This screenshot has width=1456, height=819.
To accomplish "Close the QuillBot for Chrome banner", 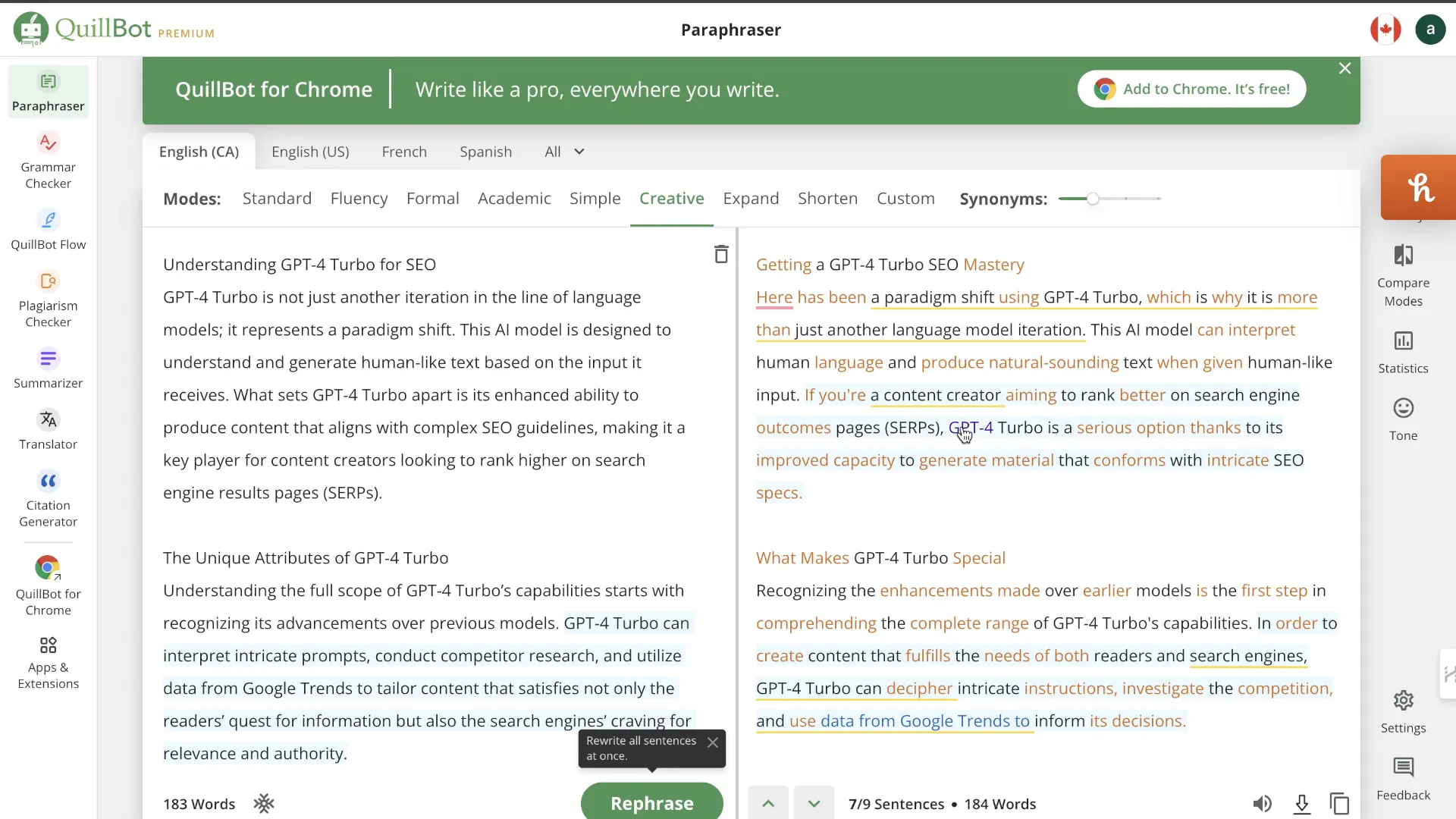I will click(1345, 68).
